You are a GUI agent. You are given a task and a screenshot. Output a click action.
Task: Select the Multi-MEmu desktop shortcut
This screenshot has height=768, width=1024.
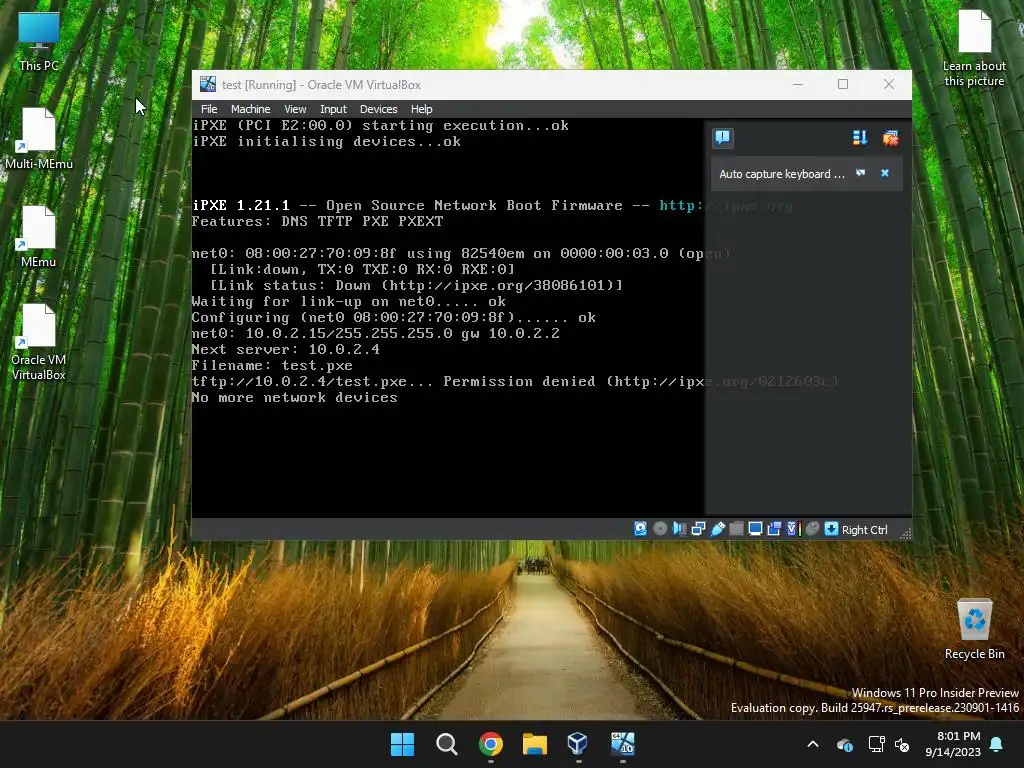[x=39, y=138]
